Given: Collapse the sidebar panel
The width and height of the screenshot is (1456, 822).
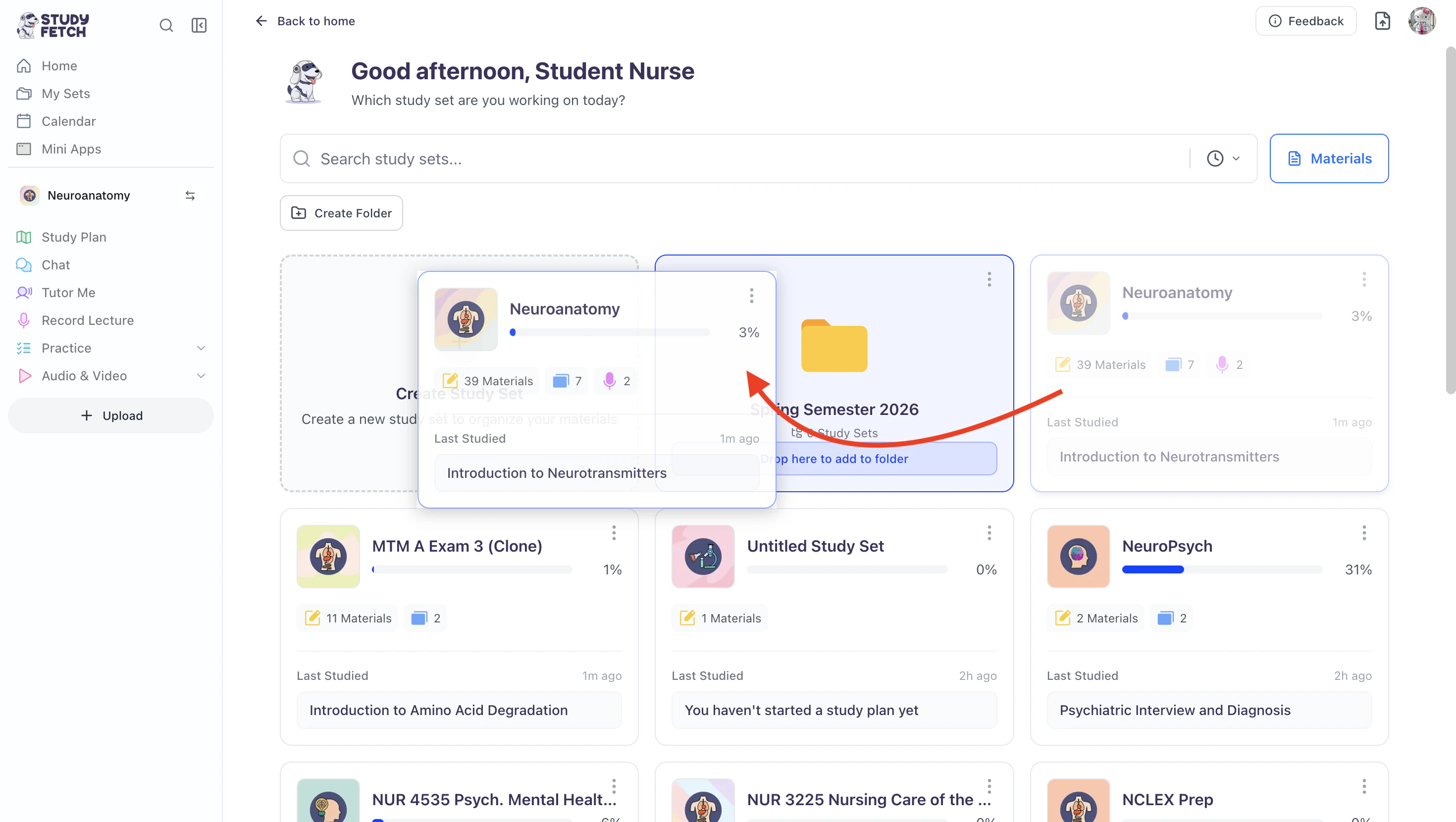Looking at the screenshot, I should pyautogui.click(x=199, y=25).
